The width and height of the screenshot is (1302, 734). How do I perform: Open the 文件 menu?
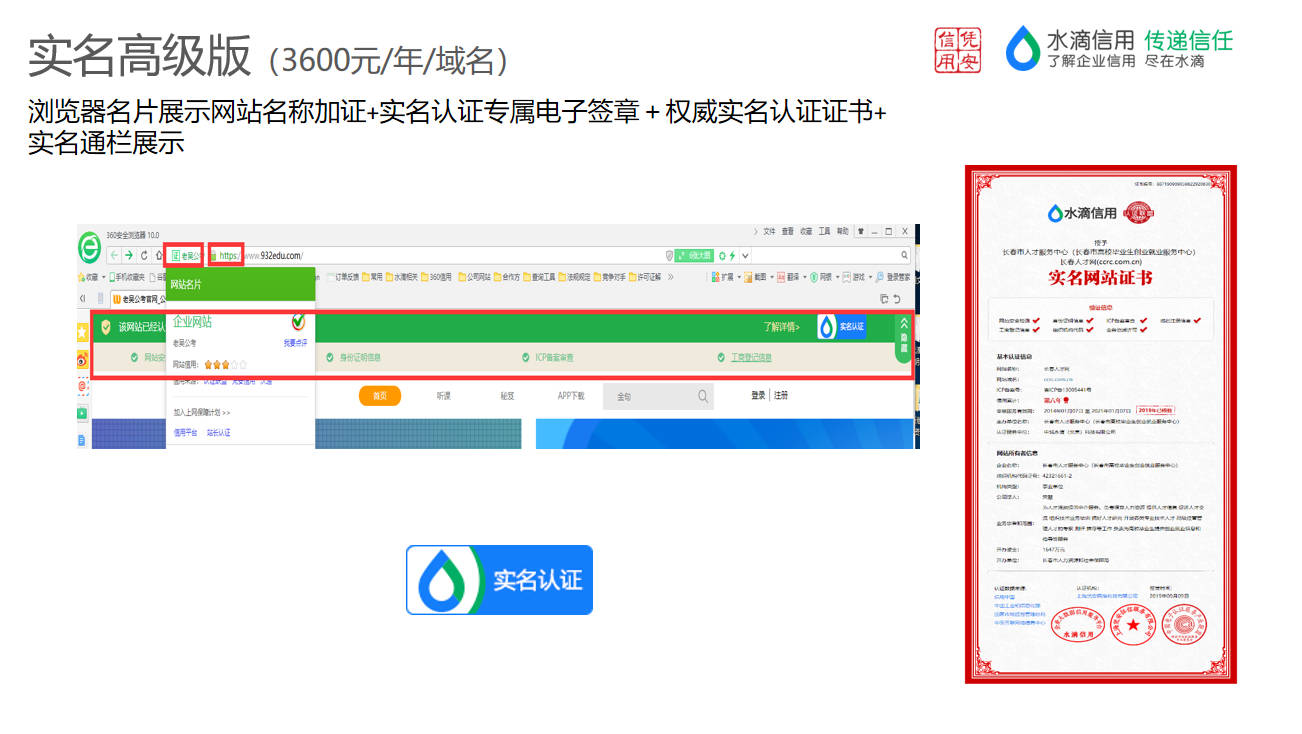click(x=769, y=231)
